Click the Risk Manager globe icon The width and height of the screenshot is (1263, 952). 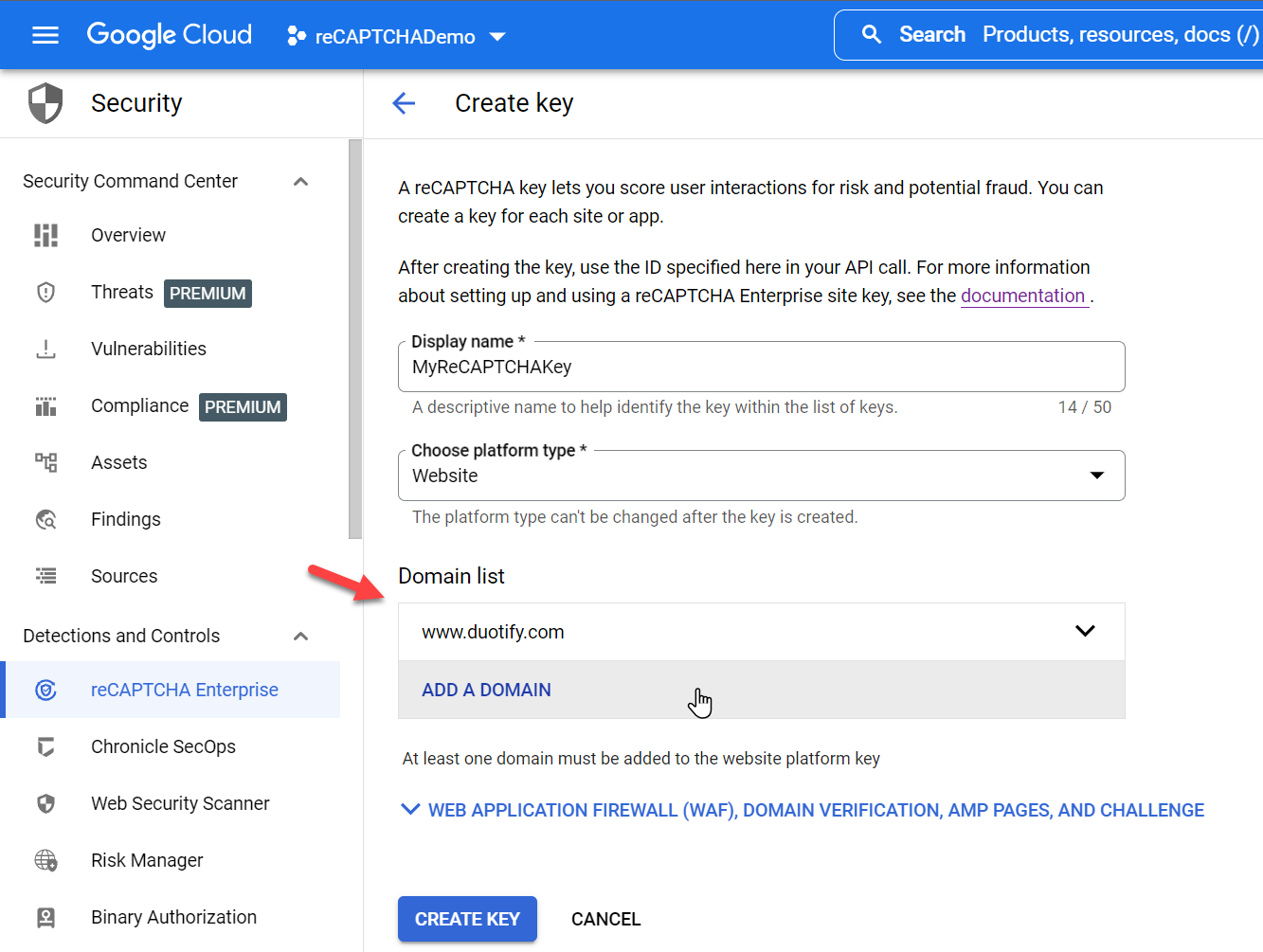coord(45,860)
